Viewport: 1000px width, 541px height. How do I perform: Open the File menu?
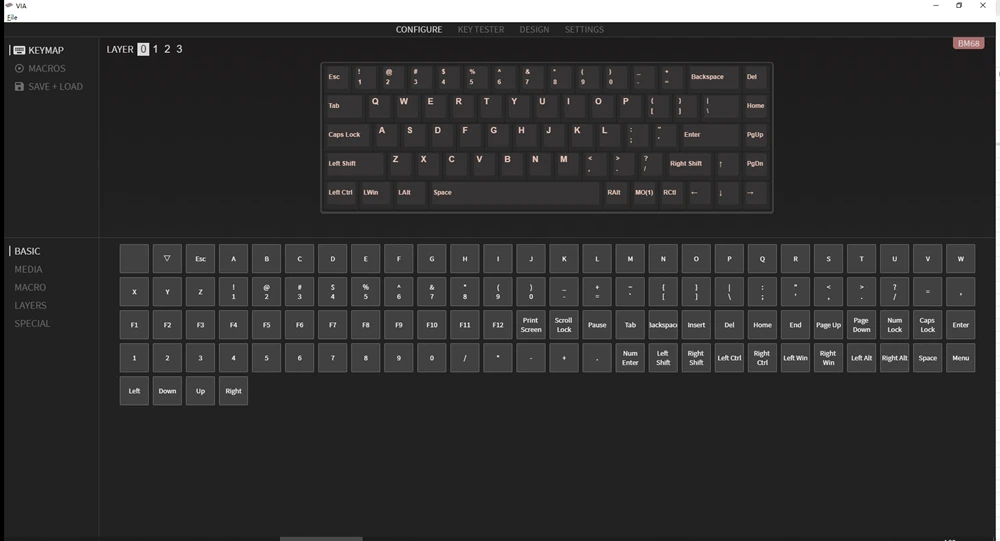12,17
